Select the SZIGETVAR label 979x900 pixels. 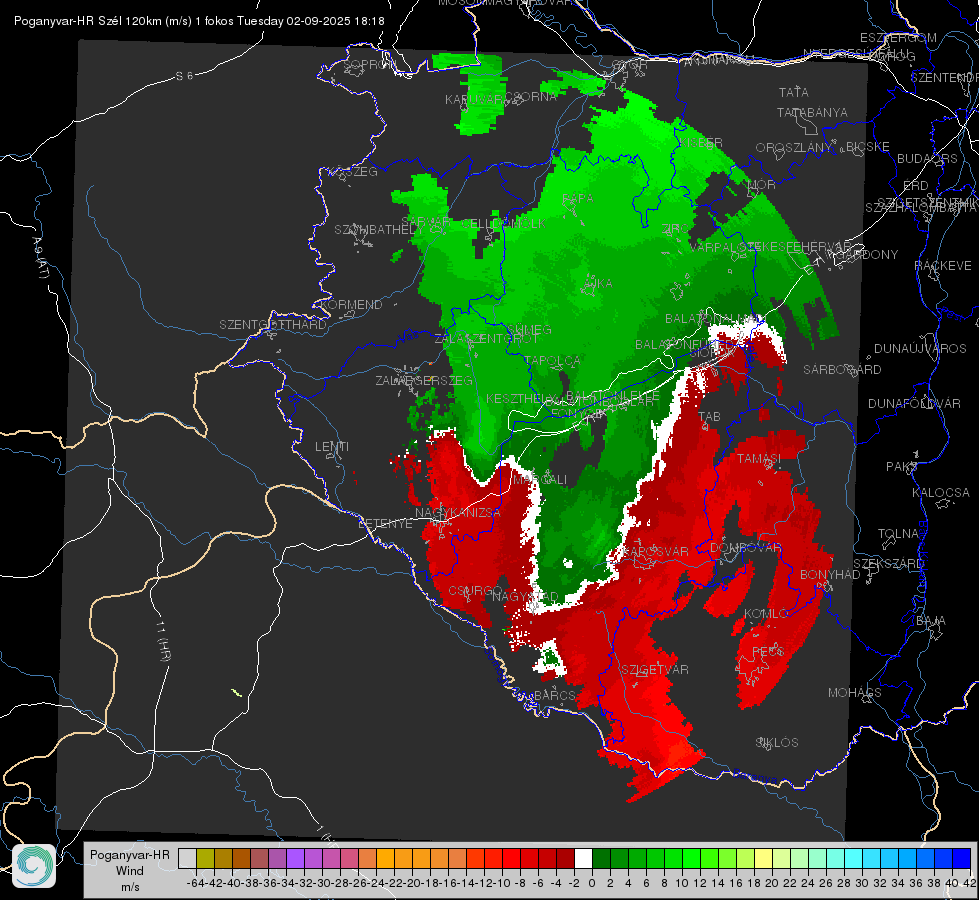tap(655, 669)
